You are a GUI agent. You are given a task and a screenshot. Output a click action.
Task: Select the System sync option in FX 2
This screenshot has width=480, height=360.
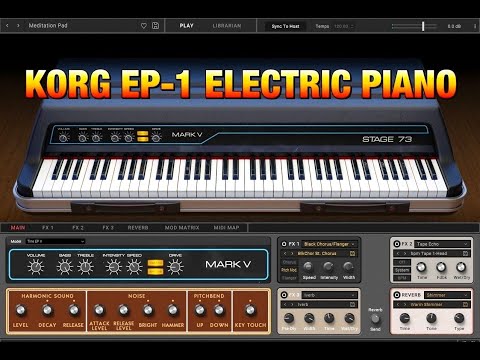pos(402,270)
